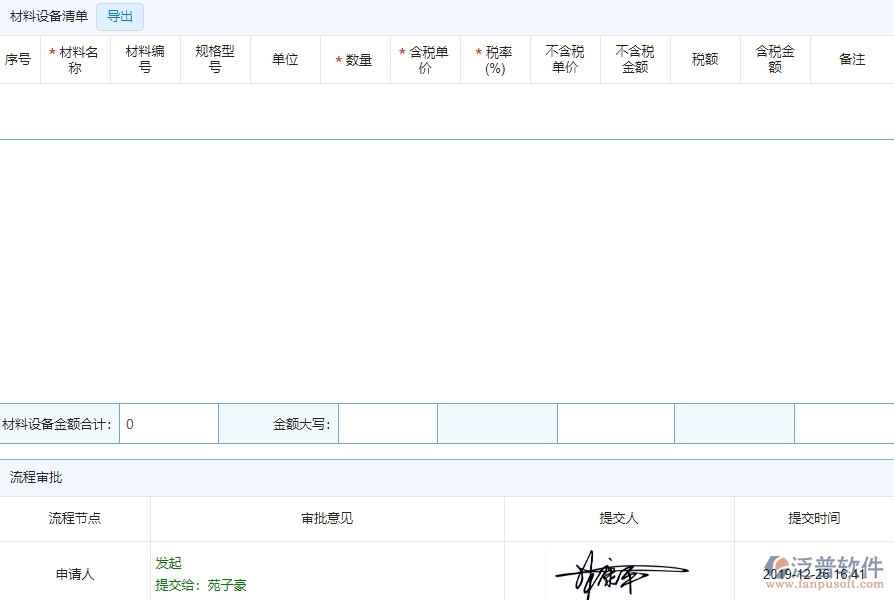Select the 材料编号 column header

pos(145,59)
